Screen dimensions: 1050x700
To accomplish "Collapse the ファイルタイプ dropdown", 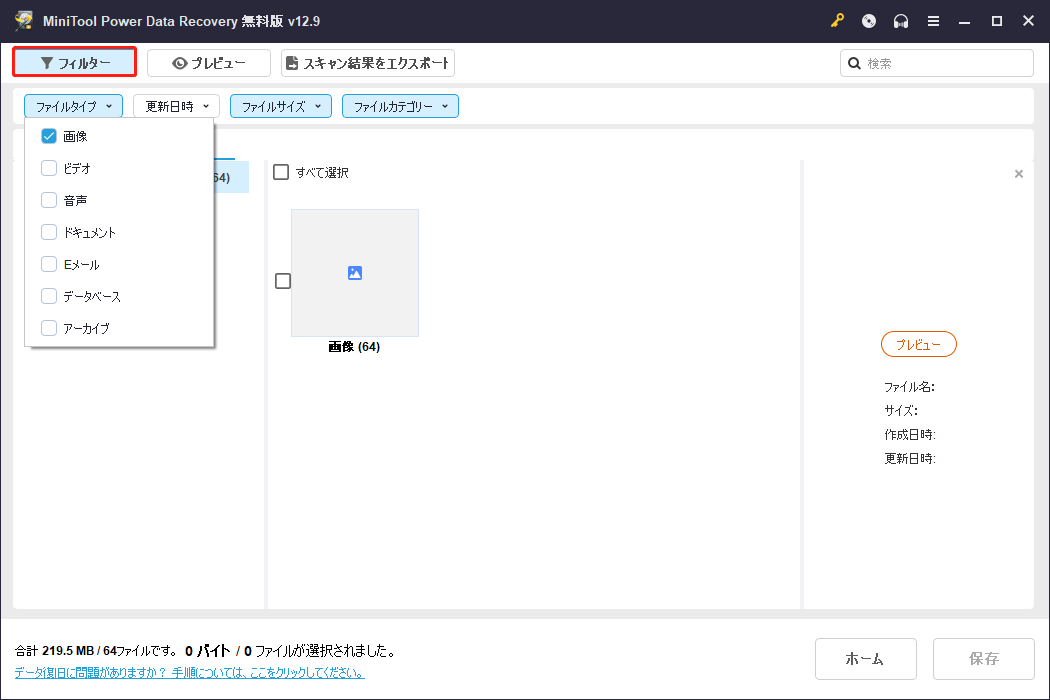I will pos(74,106).
